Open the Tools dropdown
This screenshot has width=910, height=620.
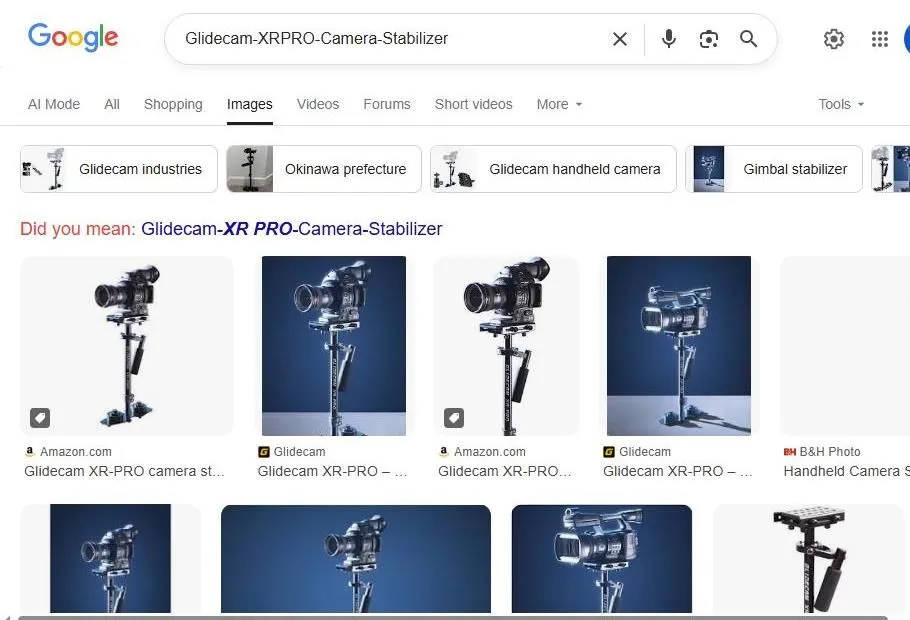point(839,104)
